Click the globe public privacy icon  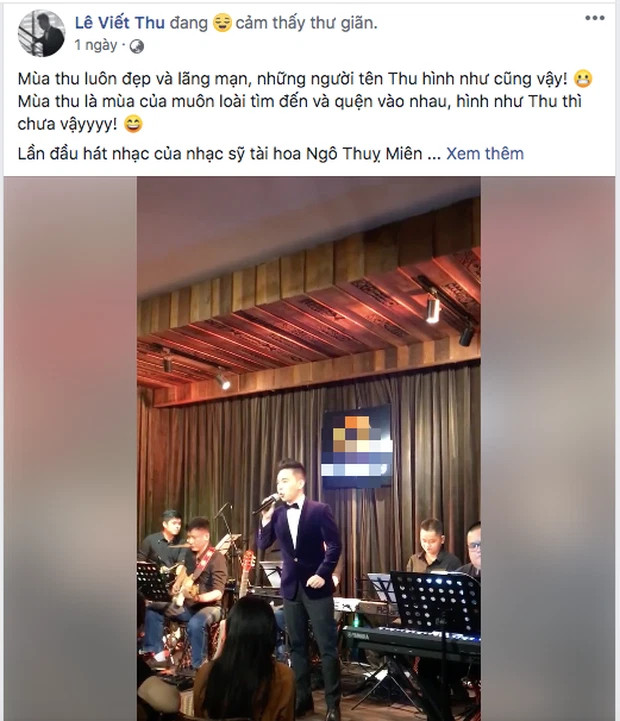coord(137,46)
